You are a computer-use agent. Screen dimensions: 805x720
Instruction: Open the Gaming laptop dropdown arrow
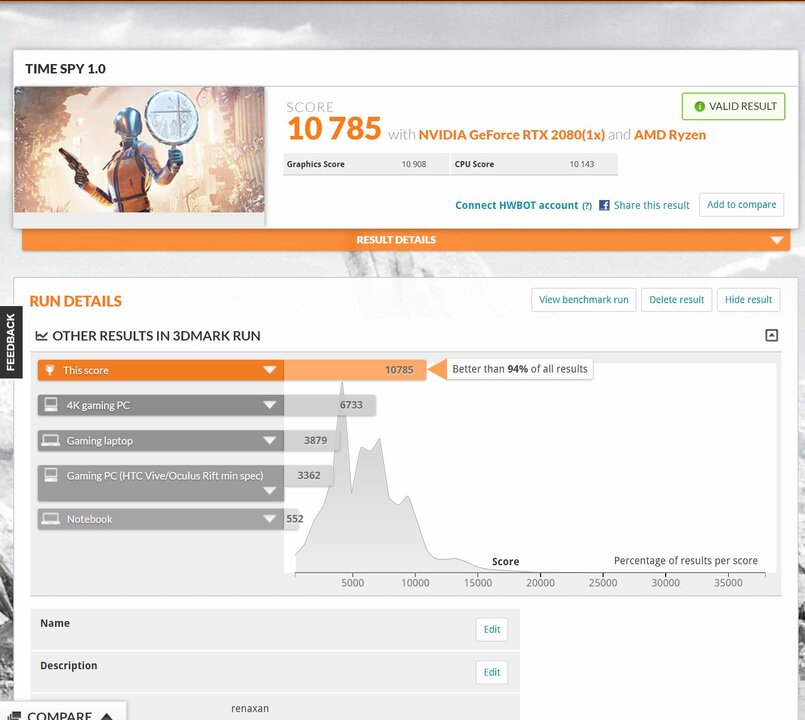270,440
